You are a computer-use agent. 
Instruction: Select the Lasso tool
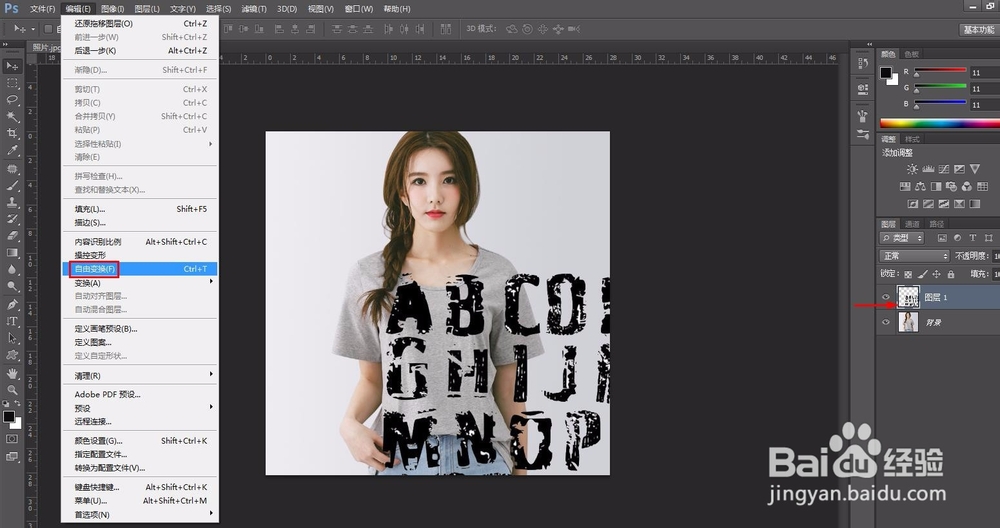13,100
